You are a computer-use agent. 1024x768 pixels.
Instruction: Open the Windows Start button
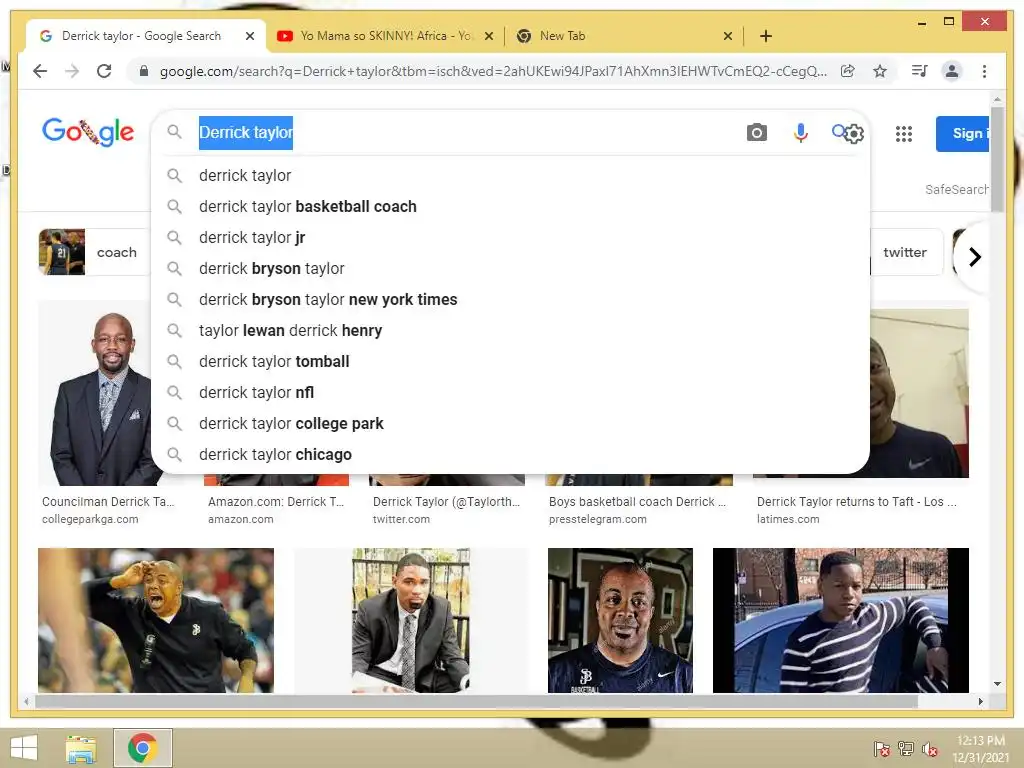(x=24, y=748)
